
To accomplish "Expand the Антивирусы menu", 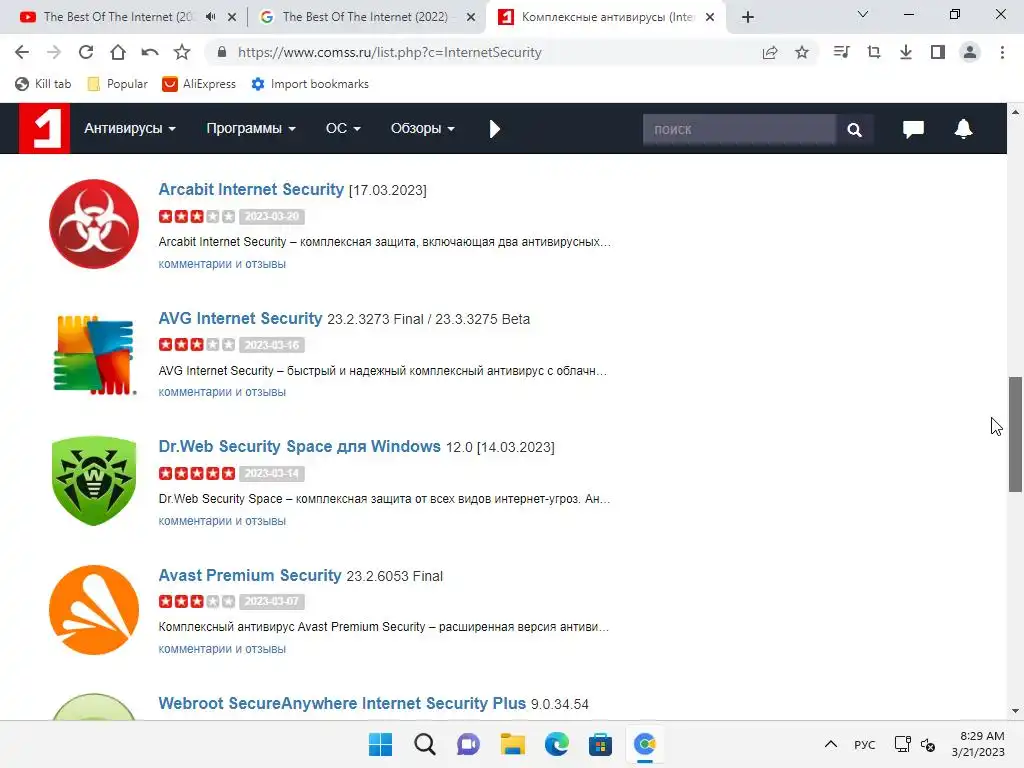I will (130, 129).
